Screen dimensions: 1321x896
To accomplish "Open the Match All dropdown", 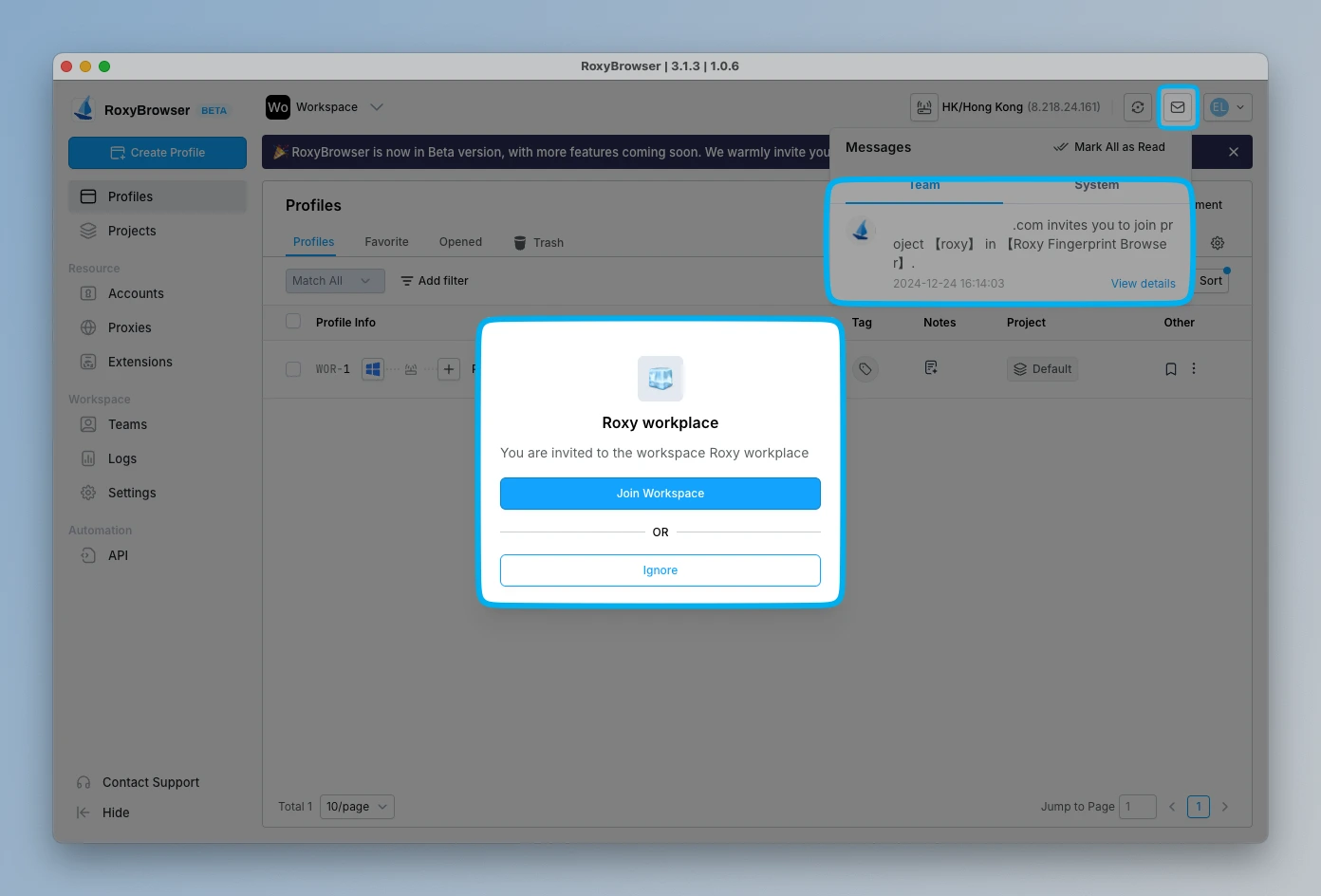I will pyautogui.click(x=335, y=281).
